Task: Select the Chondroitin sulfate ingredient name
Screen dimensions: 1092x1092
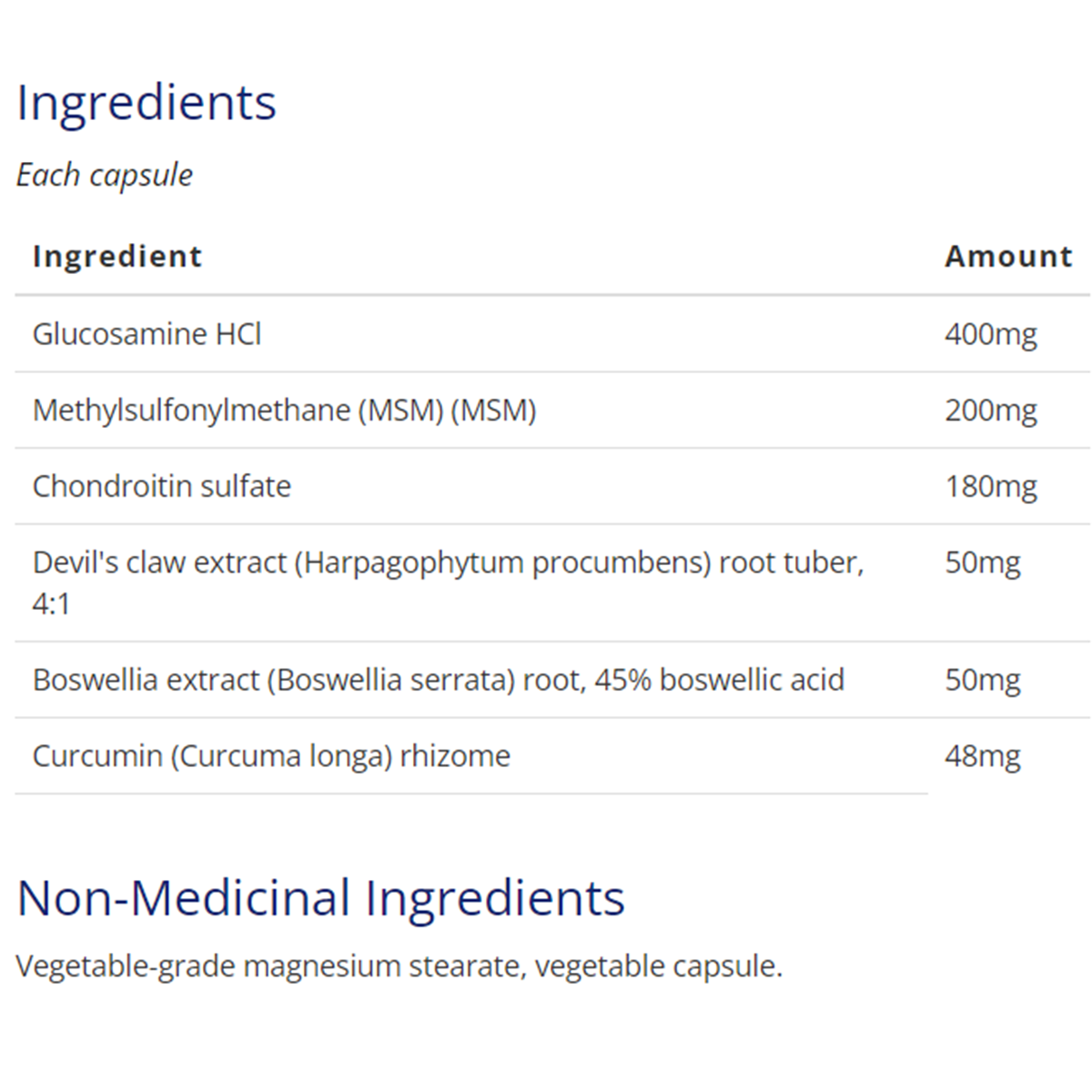Action: pyautogui.click(x=162, y=486)
